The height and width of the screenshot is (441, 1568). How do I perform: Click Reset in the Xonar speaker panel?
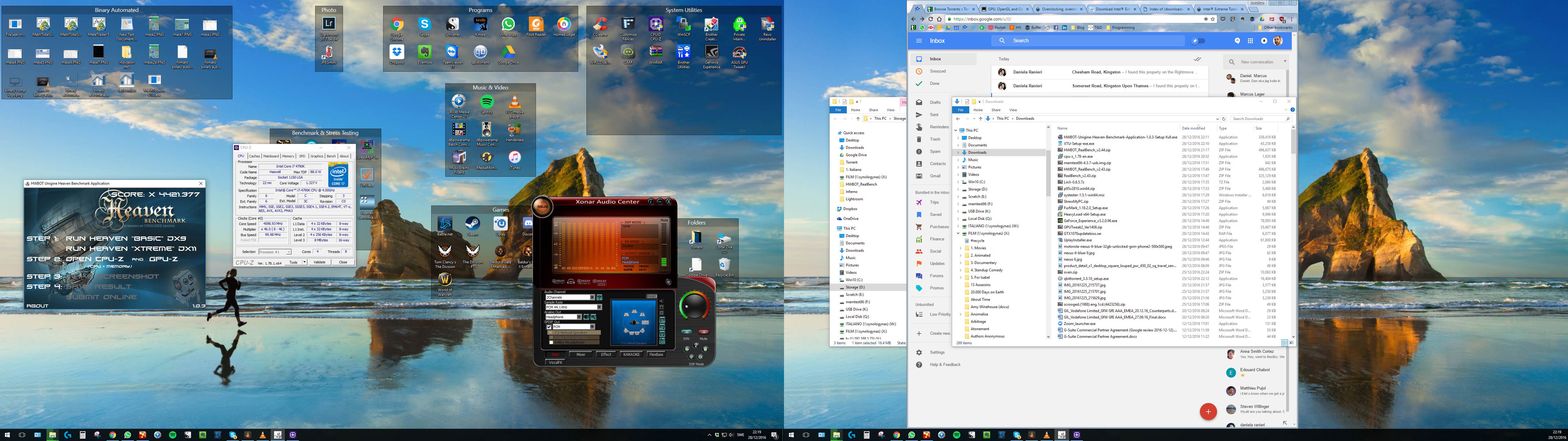(x=651, y=297)
